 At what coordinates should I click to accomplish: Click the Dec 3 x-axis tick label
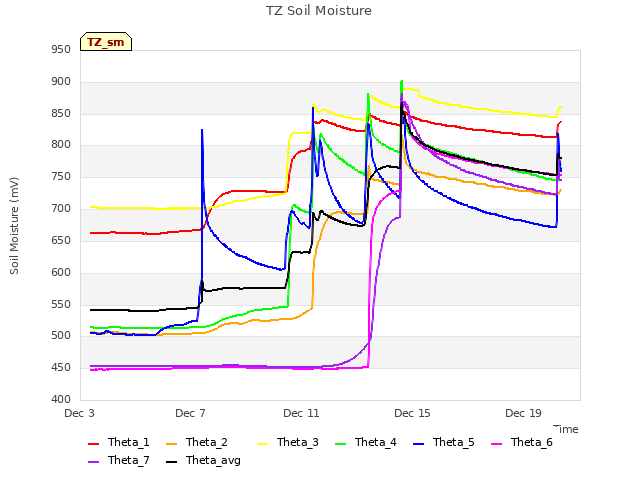click(x=80, y=413)
